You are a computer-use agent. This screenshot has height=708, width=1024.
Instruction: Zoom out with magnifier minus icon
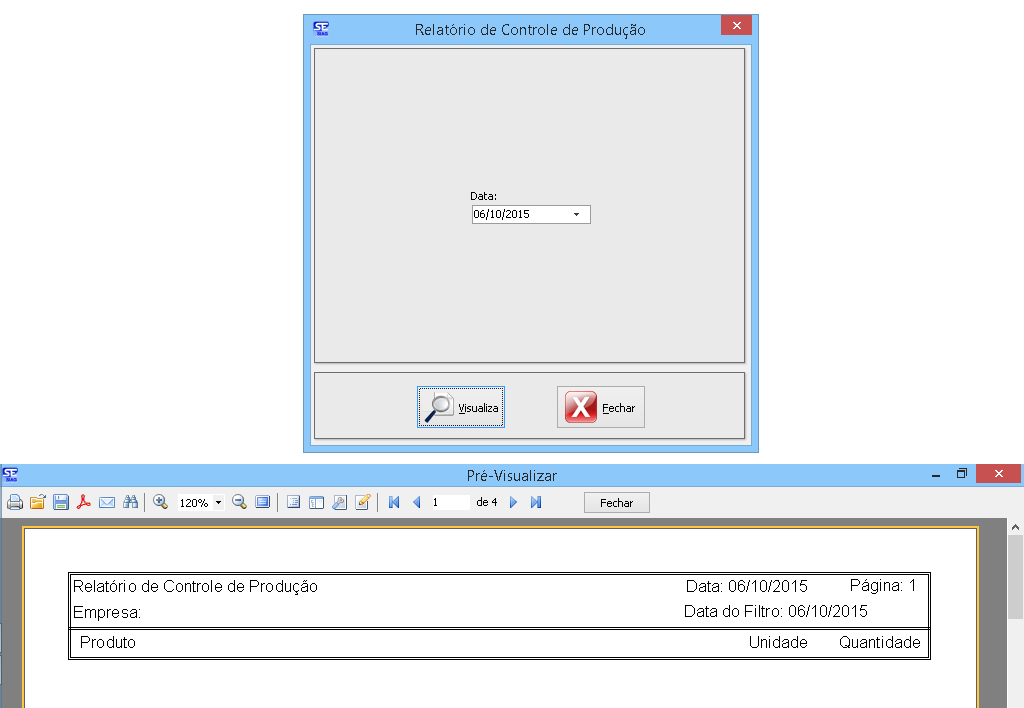pos(239,502)
